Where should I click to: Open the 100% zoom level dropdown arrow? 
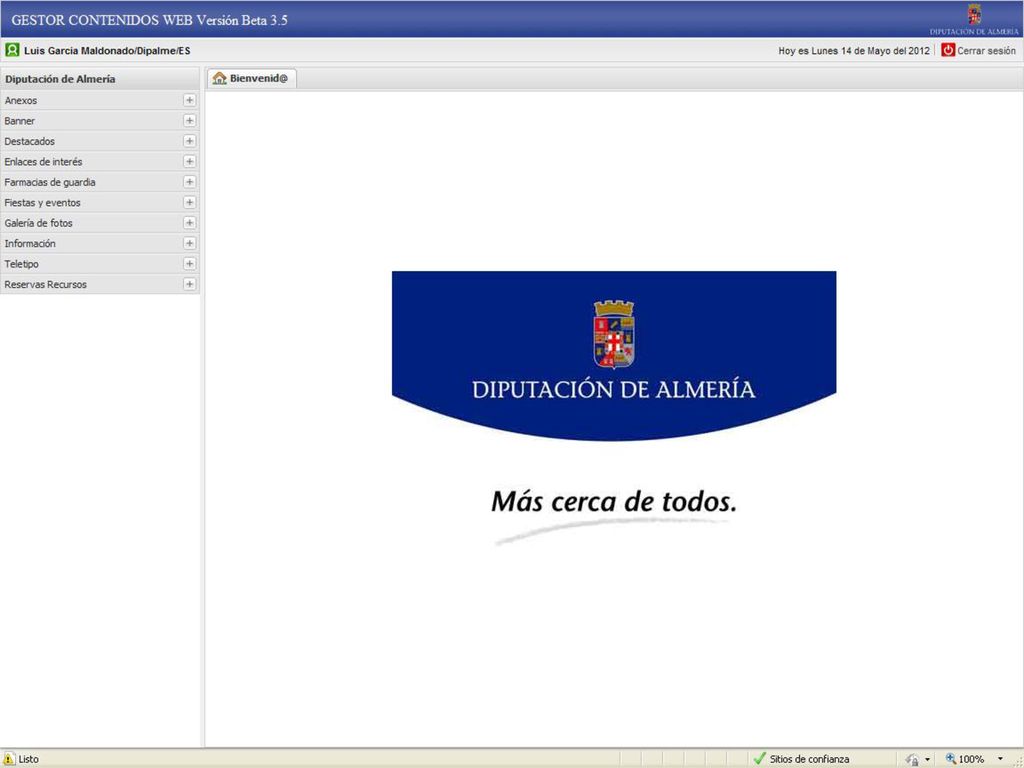tap(1000, 759)
